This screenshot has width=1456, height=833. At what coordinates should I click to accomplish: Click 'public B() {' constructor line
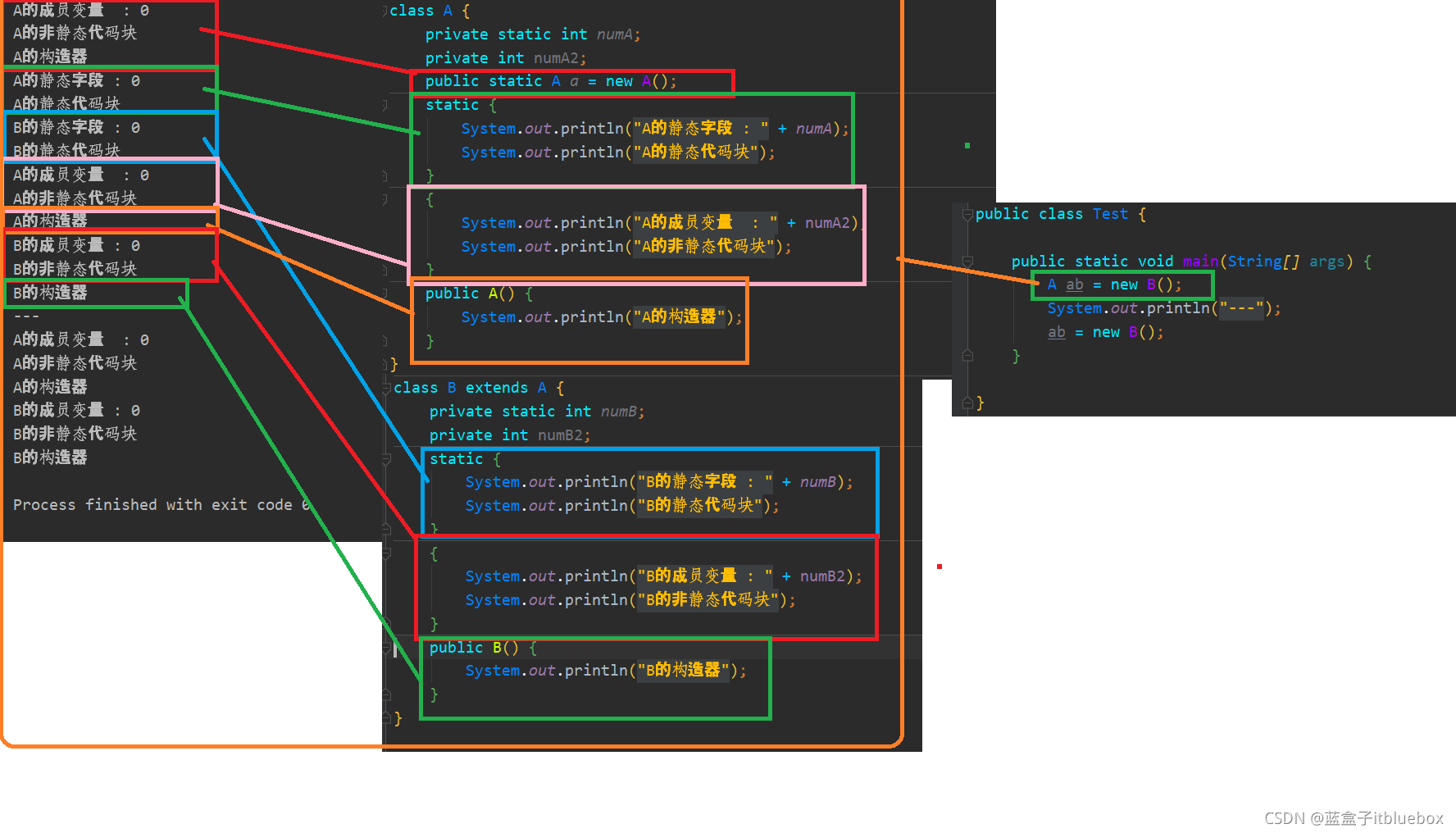483,648
